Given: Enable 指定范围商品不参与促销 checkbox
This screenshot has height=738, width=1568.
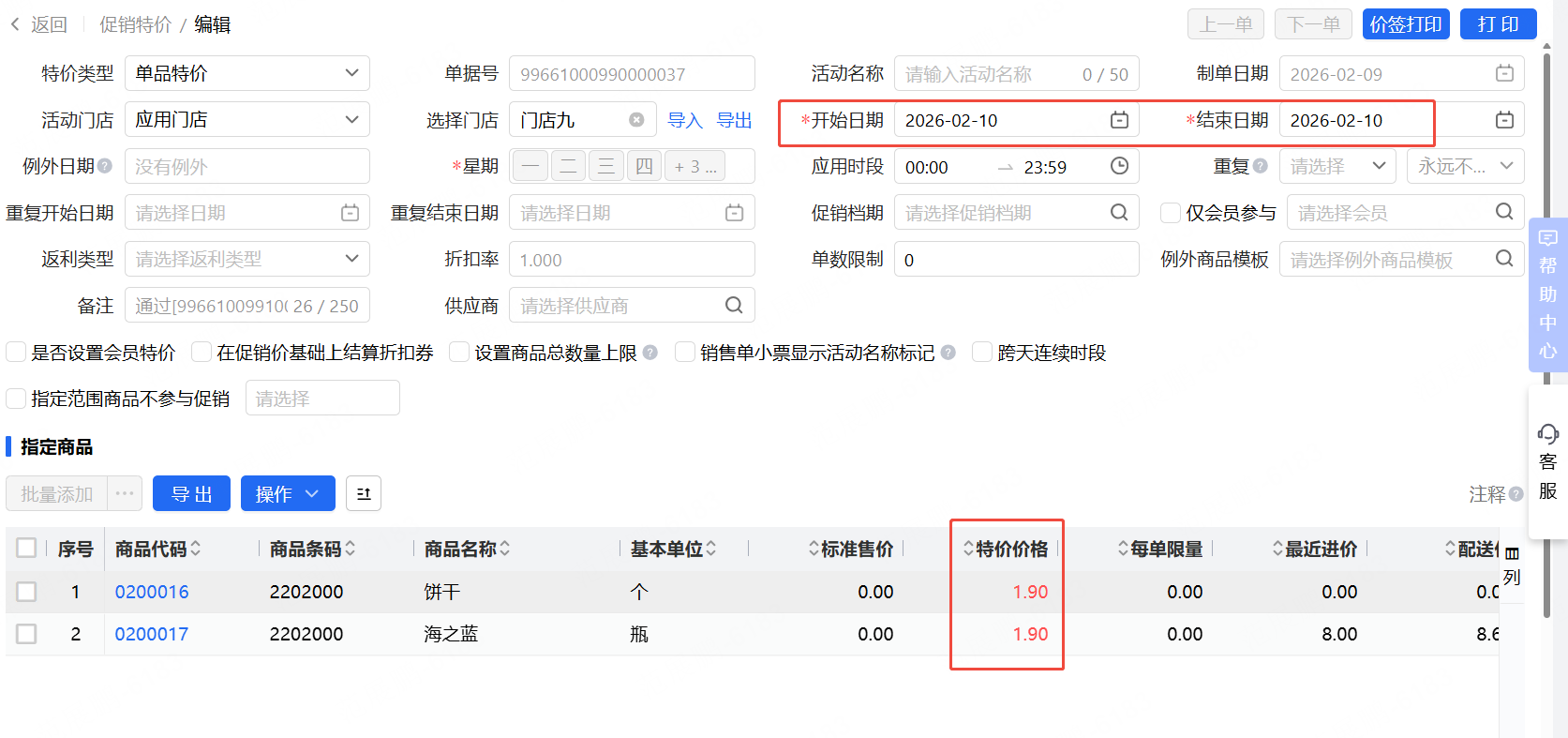Looking at the screenshot, I should coord(16,399).
